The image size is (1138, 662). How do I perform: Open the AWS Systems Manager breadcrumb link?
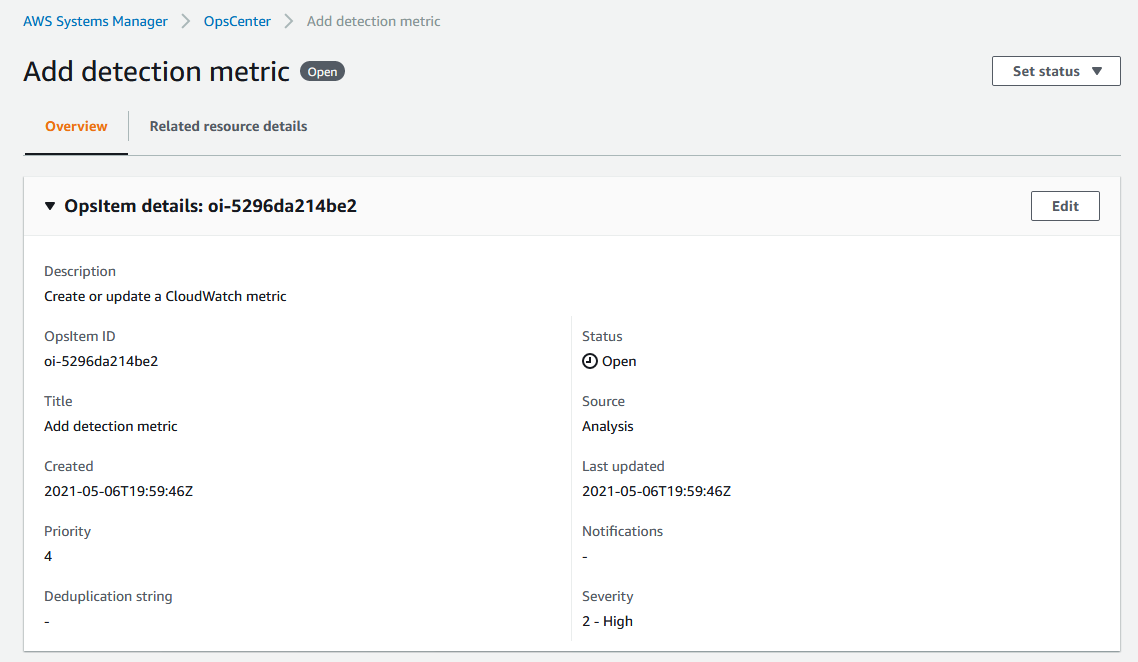point(95,21)
